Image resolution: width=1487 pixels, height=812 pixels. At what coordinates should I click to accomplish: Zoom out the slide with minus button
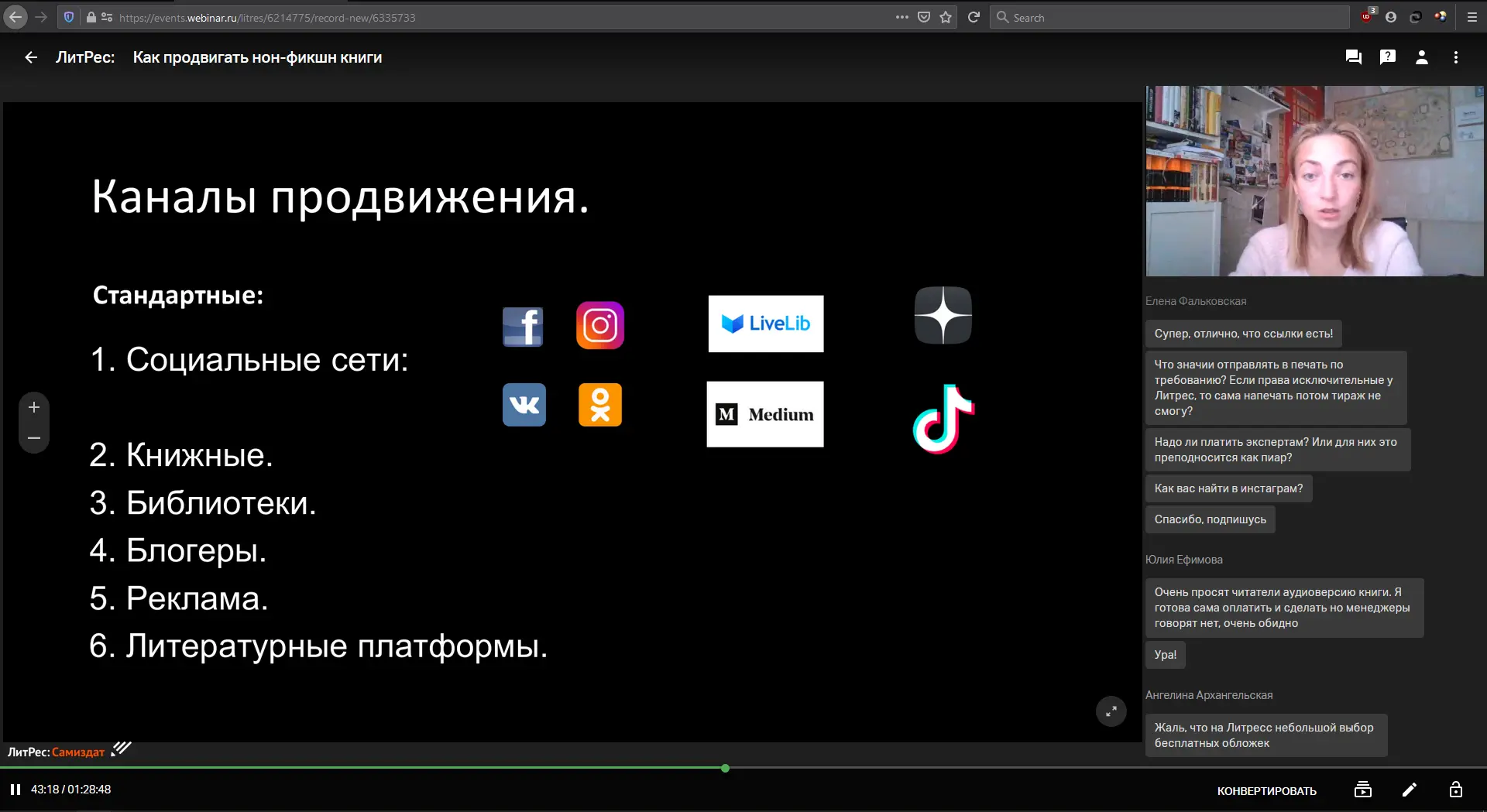(34, 438)
